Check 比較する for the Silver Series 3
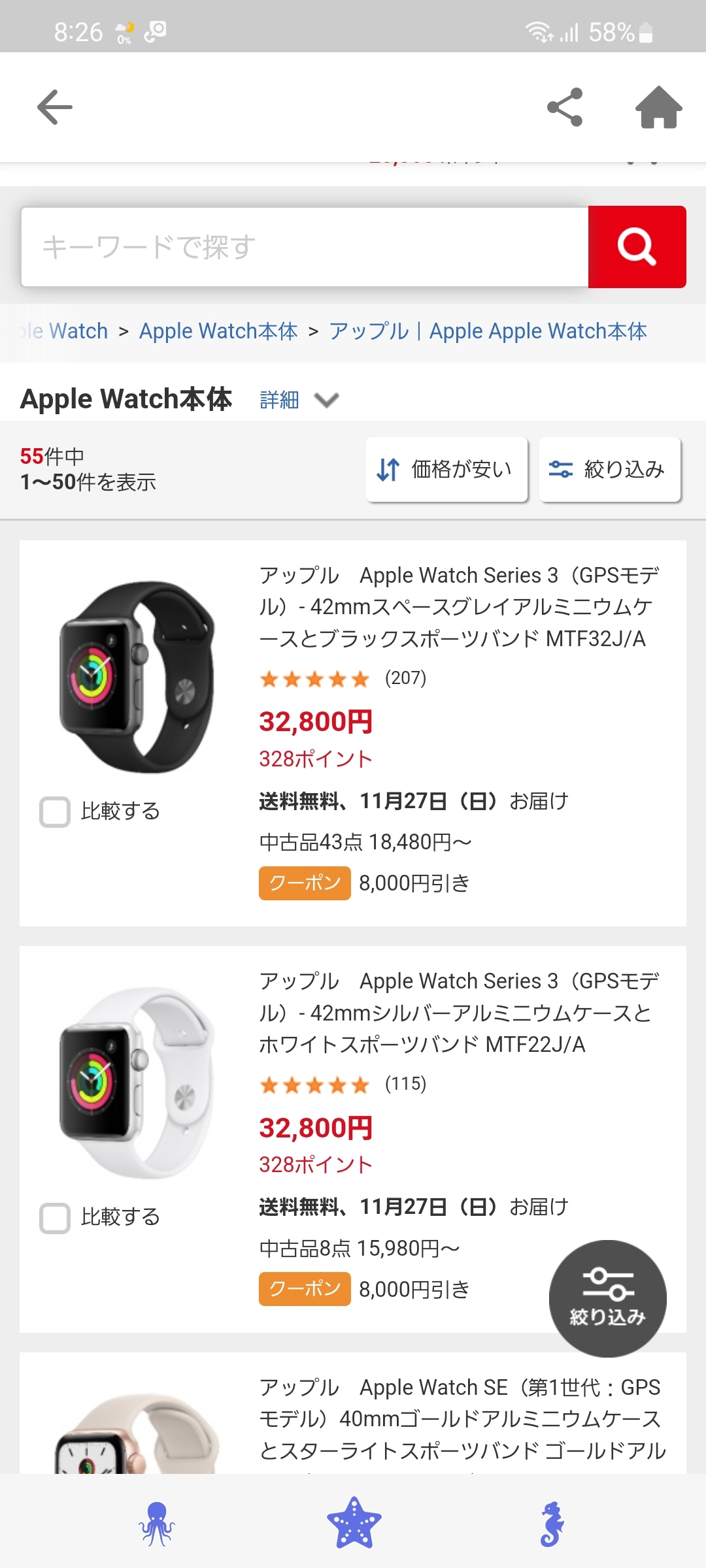Viewport: 706px width, 1568px height. (55, 1218)
